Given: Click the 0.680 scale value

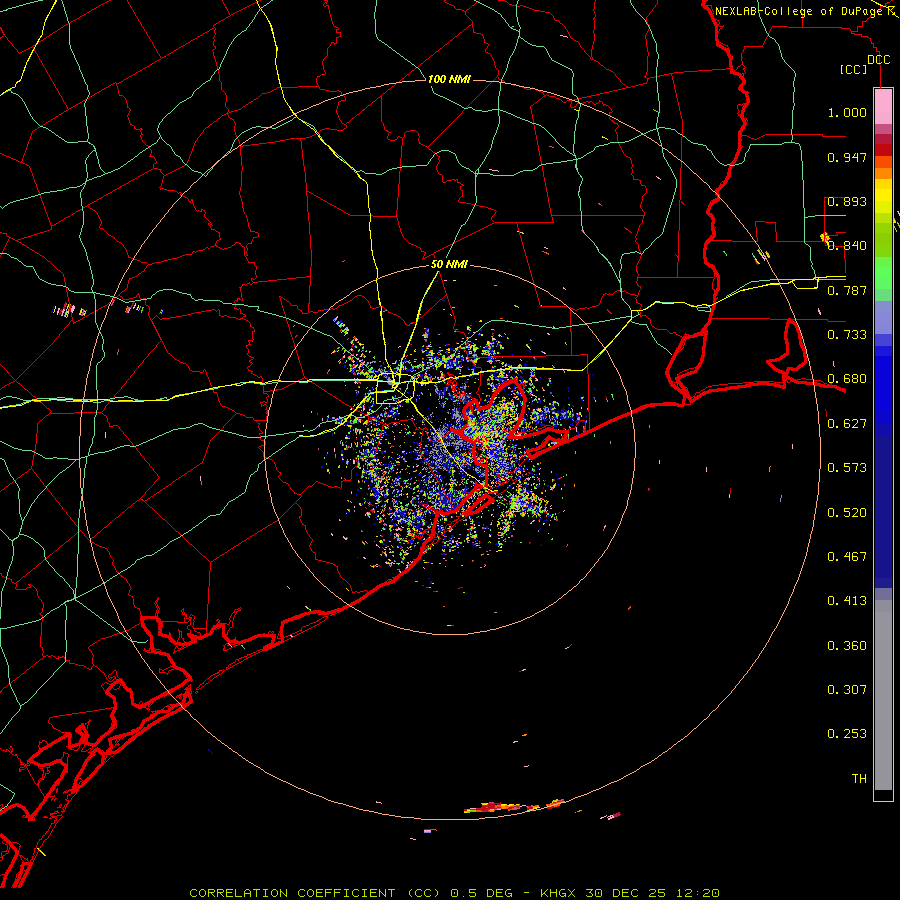Looking at the screenshot, I should point(847,379).
